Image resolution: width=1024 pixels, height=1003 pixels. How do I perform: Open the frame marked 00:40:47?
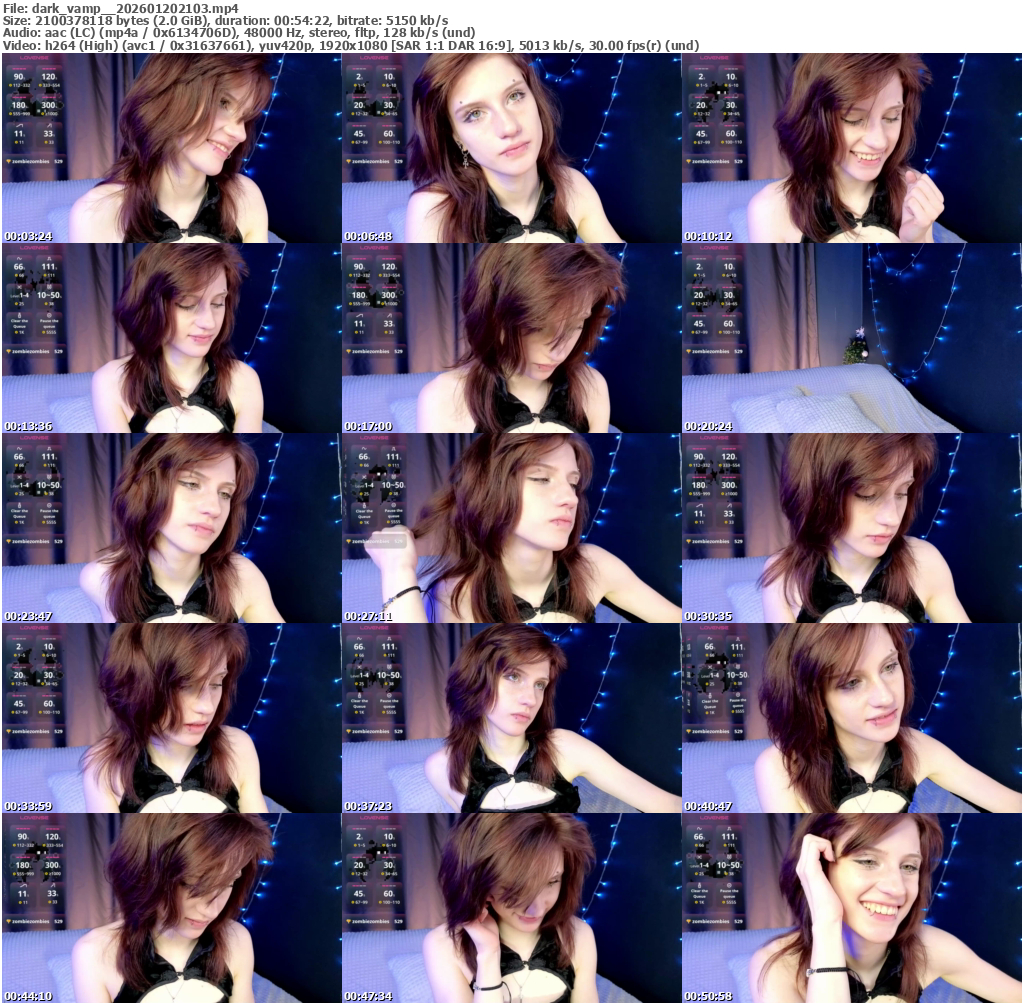point(851,718)
